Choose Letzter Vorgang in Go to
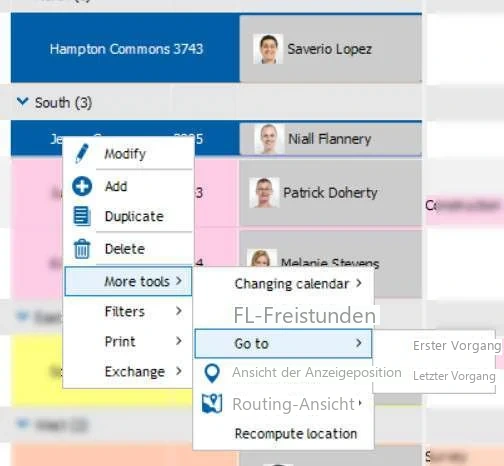504x466 pixels. tap(454, 376)
